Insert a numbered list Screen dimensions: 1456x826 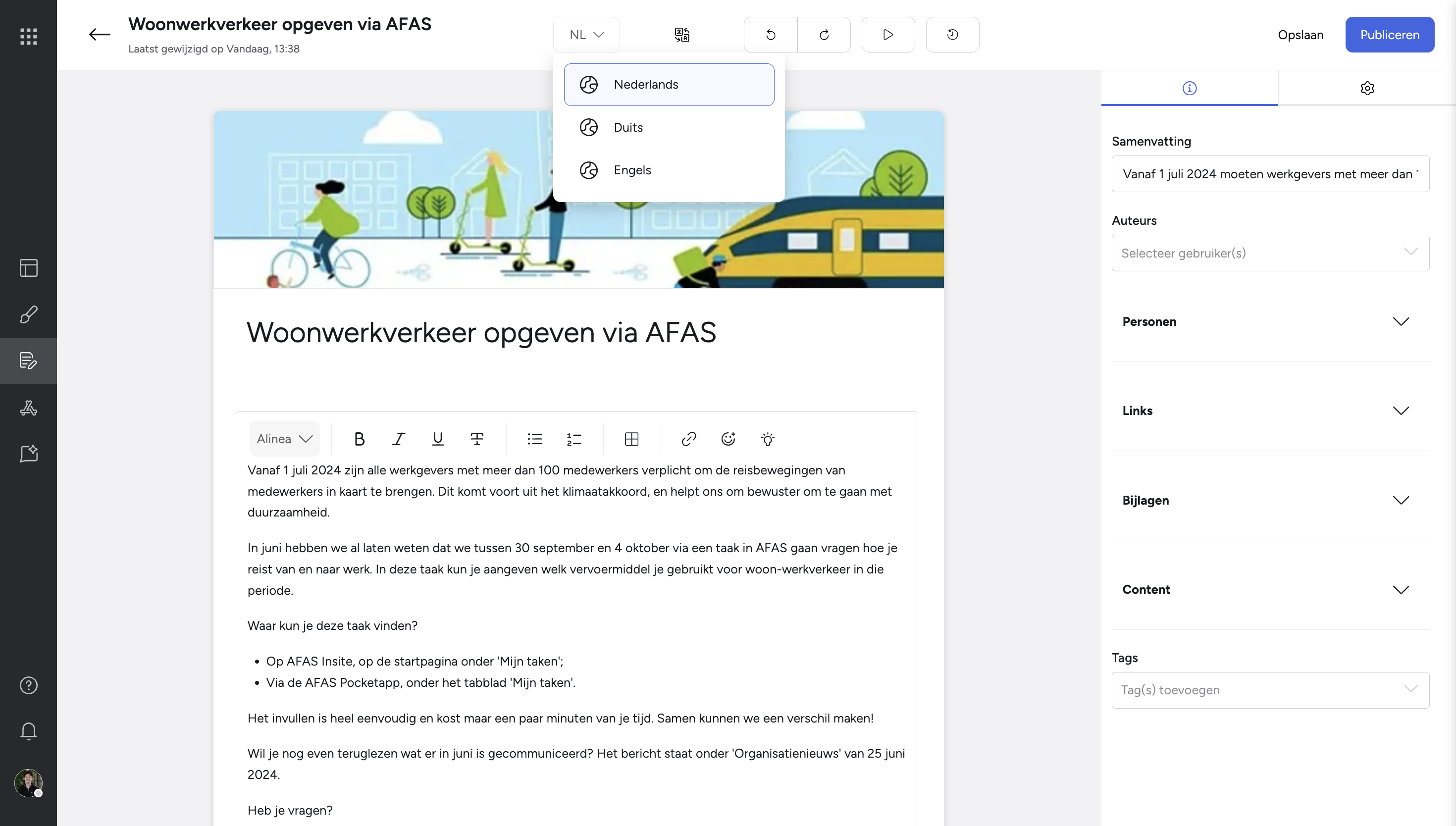pos(574,439)
